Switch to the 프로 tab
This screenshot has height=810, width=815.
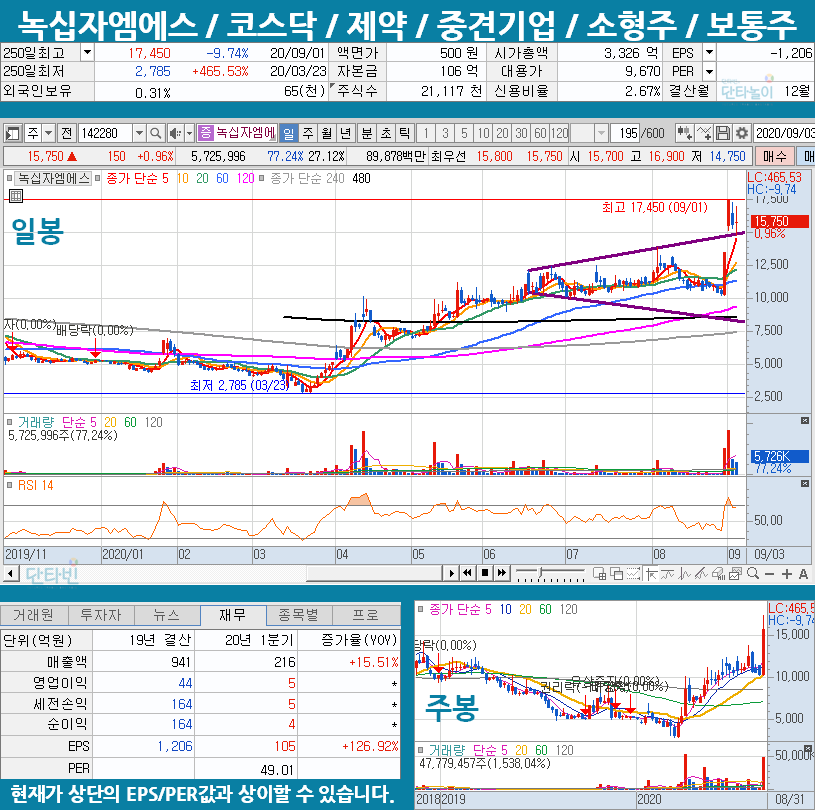pyautogui.click(x=365, y=615)
